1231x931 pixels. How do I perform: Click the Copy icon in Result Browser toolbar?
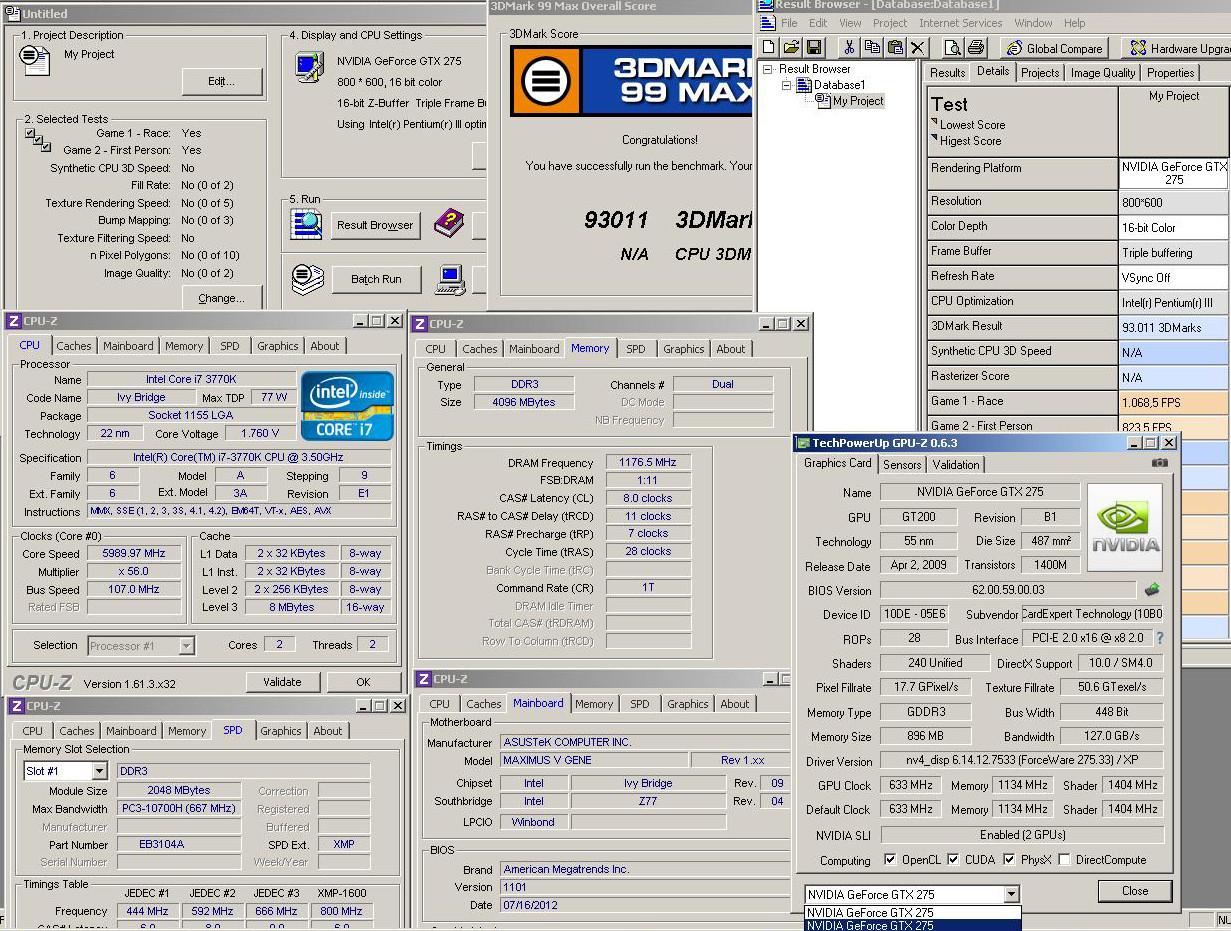(x=872, y=47)
